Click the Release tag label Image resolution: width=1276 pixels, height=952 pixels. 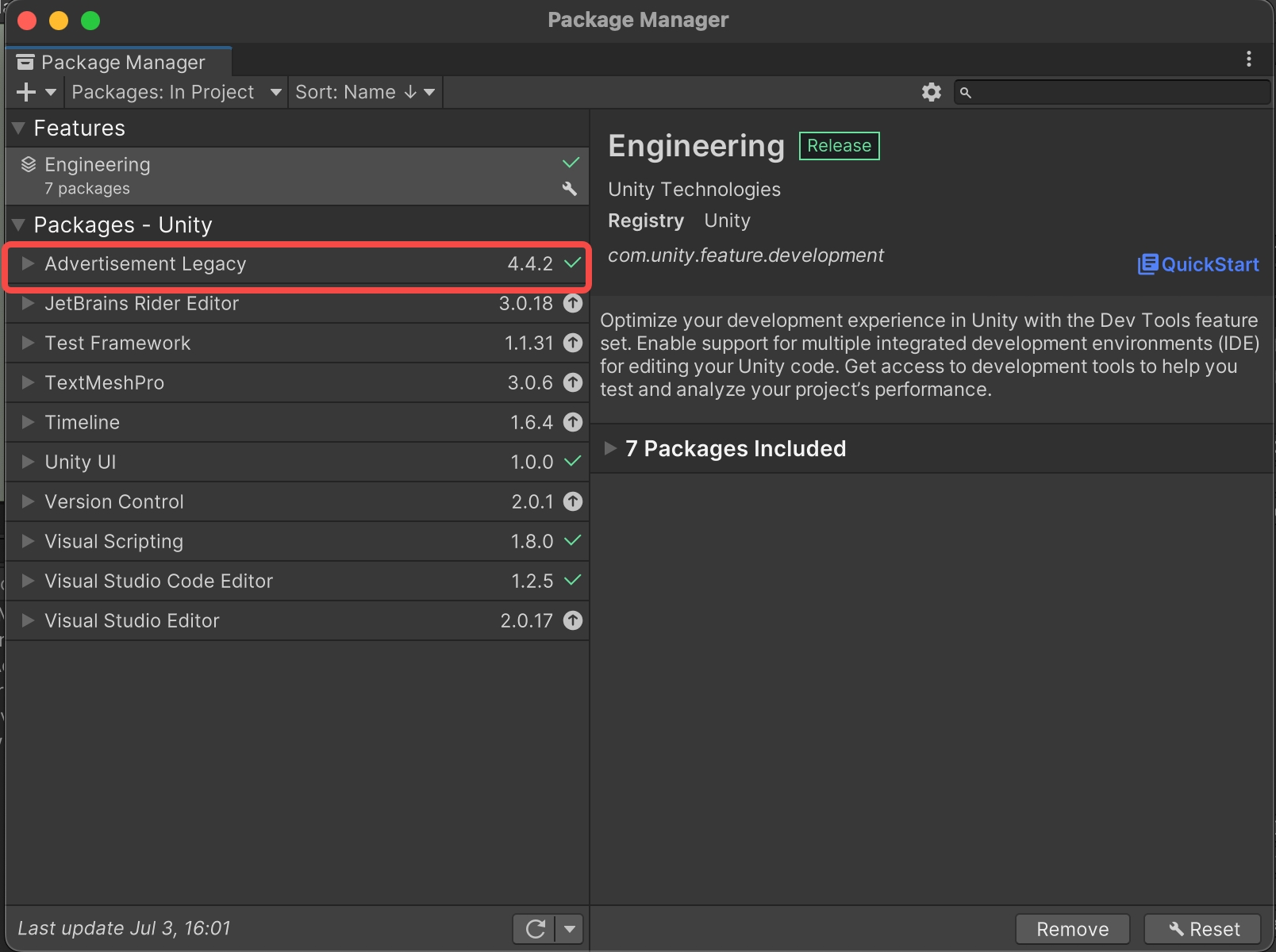[x=839, y=146]
